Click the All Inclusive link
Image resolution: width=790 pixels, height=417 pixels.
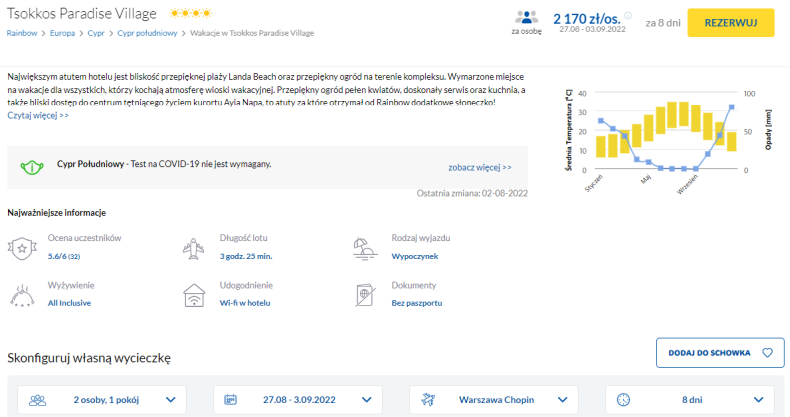70,303
